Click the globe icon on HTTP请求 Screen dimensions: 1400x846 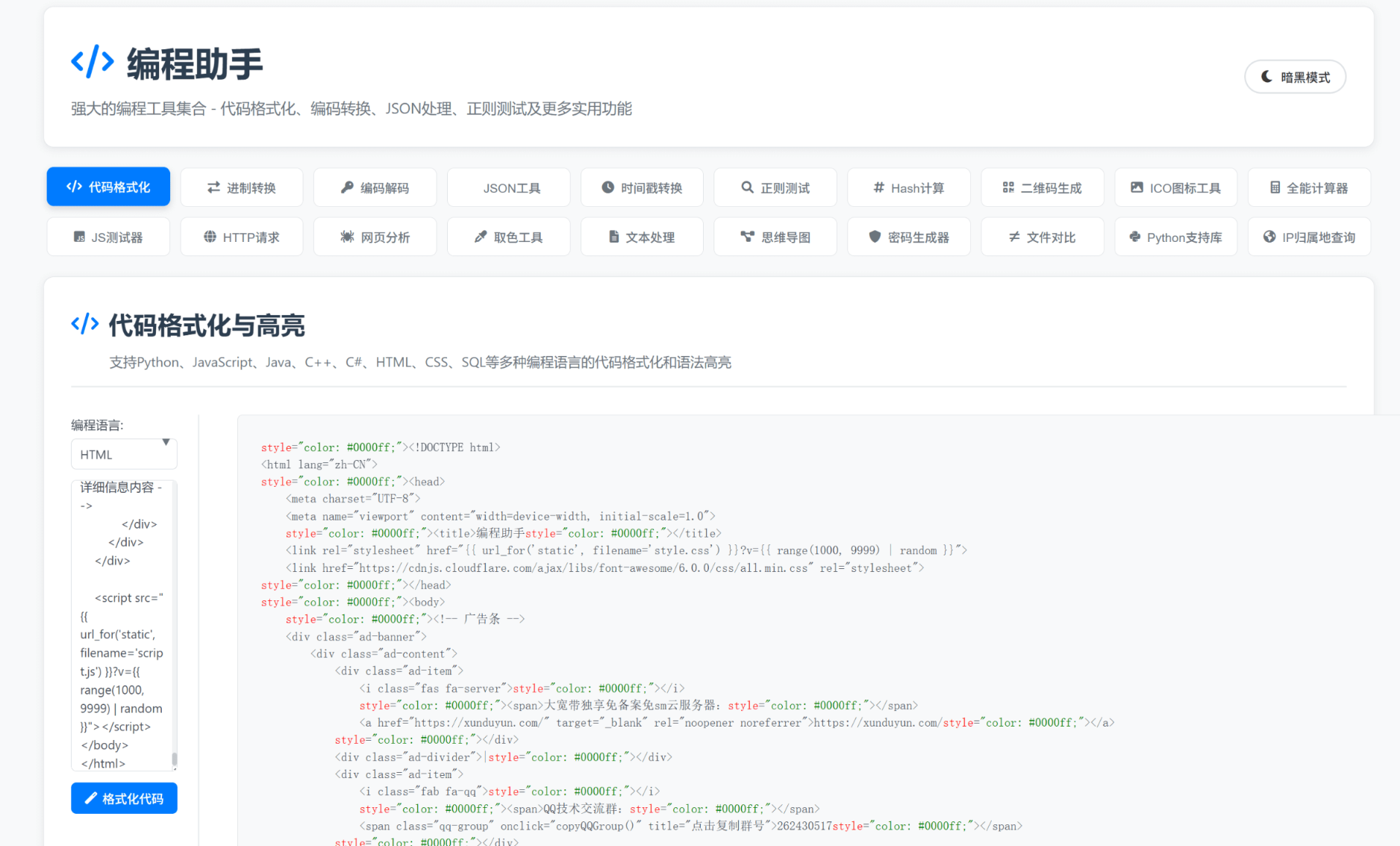point(210,237)
